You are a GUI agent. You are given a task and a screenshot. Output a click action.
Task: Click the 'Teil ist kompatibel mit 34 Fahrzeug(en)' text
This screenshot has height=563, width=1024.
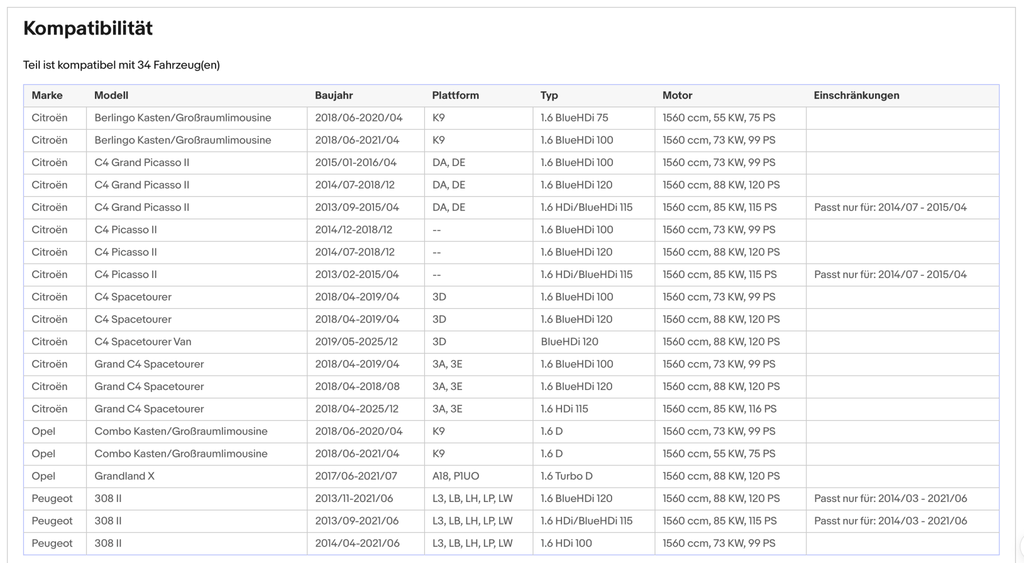tap(121, 65)
